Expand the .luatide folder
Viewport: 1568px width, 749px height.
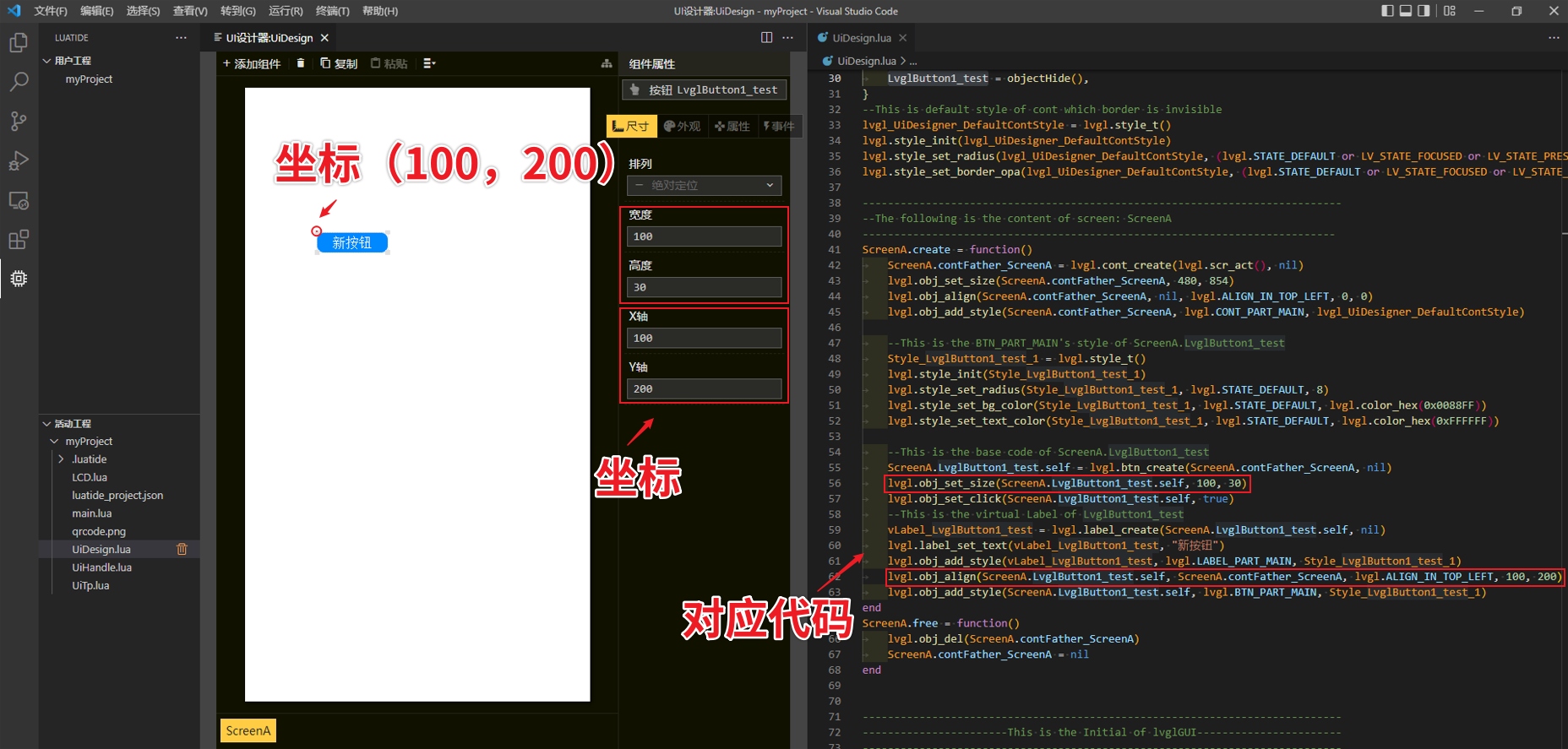click(61, 459)
